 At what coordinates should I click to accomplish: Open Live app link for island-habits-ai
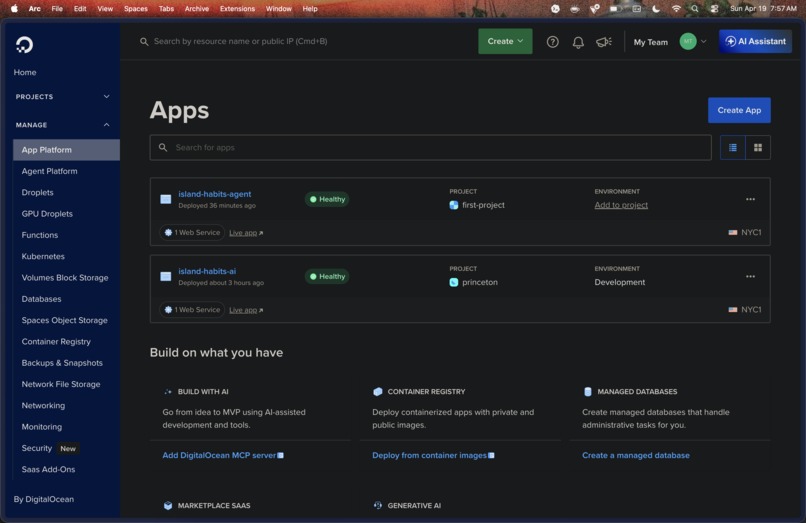[x=246, y=310]
